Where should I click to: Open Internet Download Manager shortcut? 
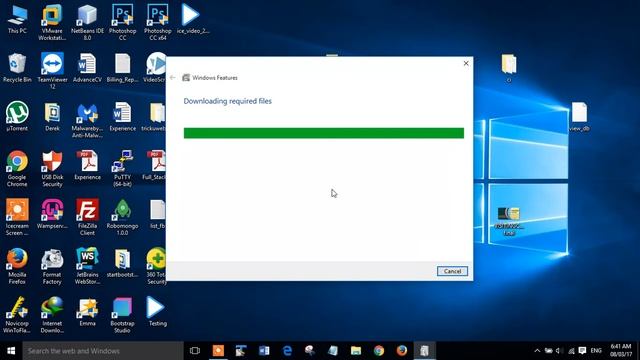(x=52, y=315)
